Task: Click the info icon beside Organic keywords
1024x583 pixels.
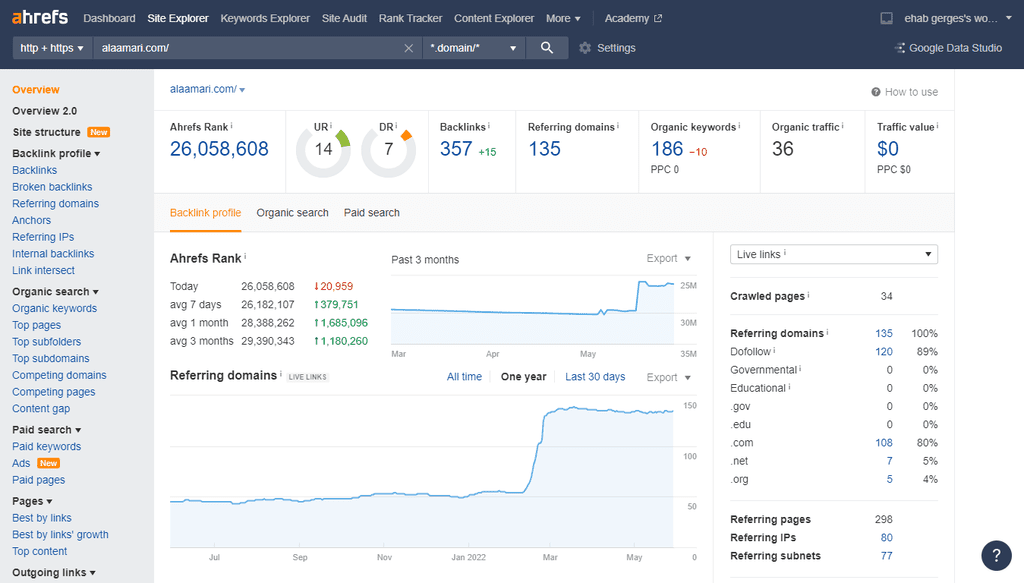Action: [x=739, y=125]
